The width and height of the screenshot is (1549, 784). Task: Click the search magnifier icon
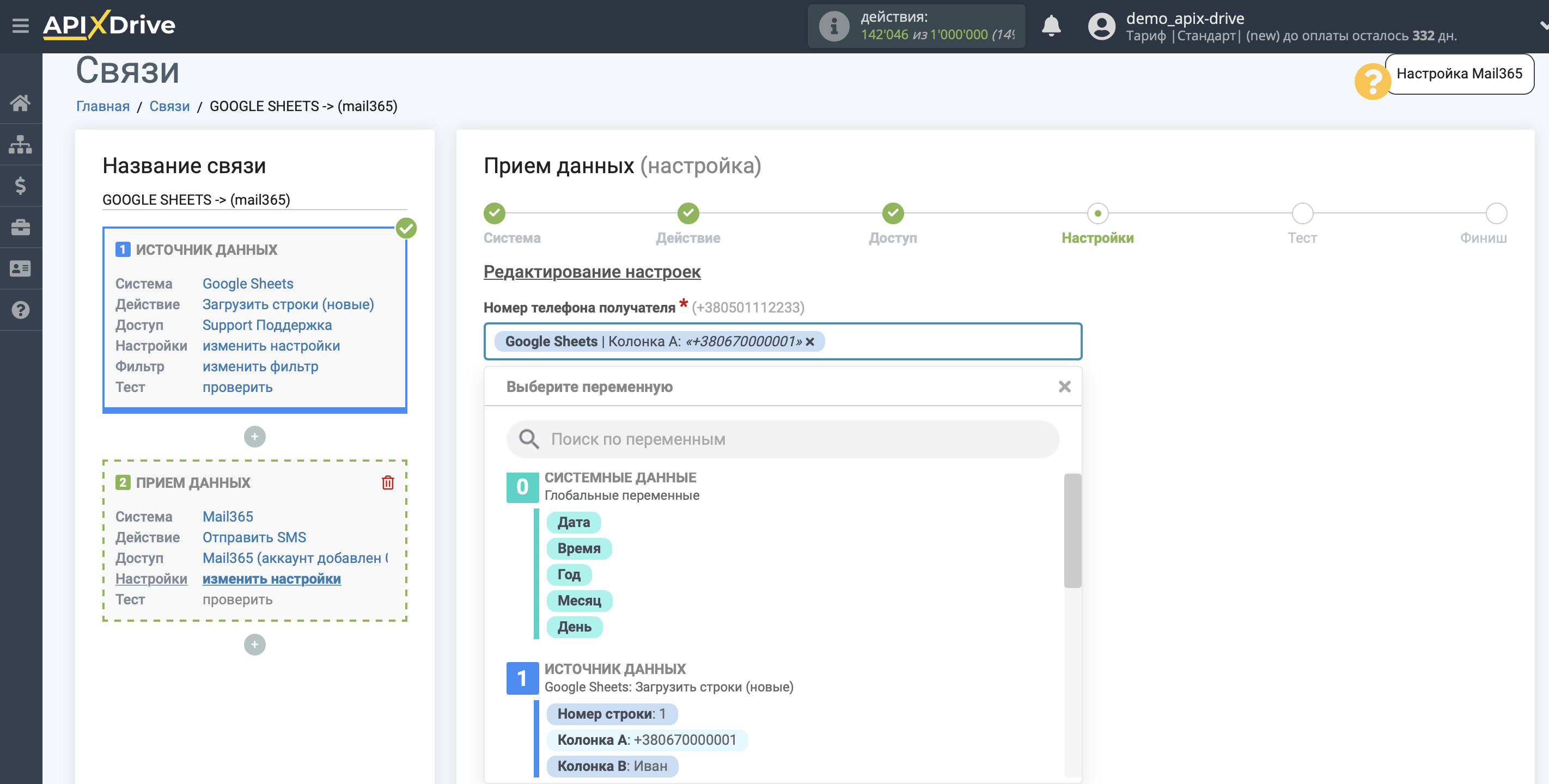[528, 439]
